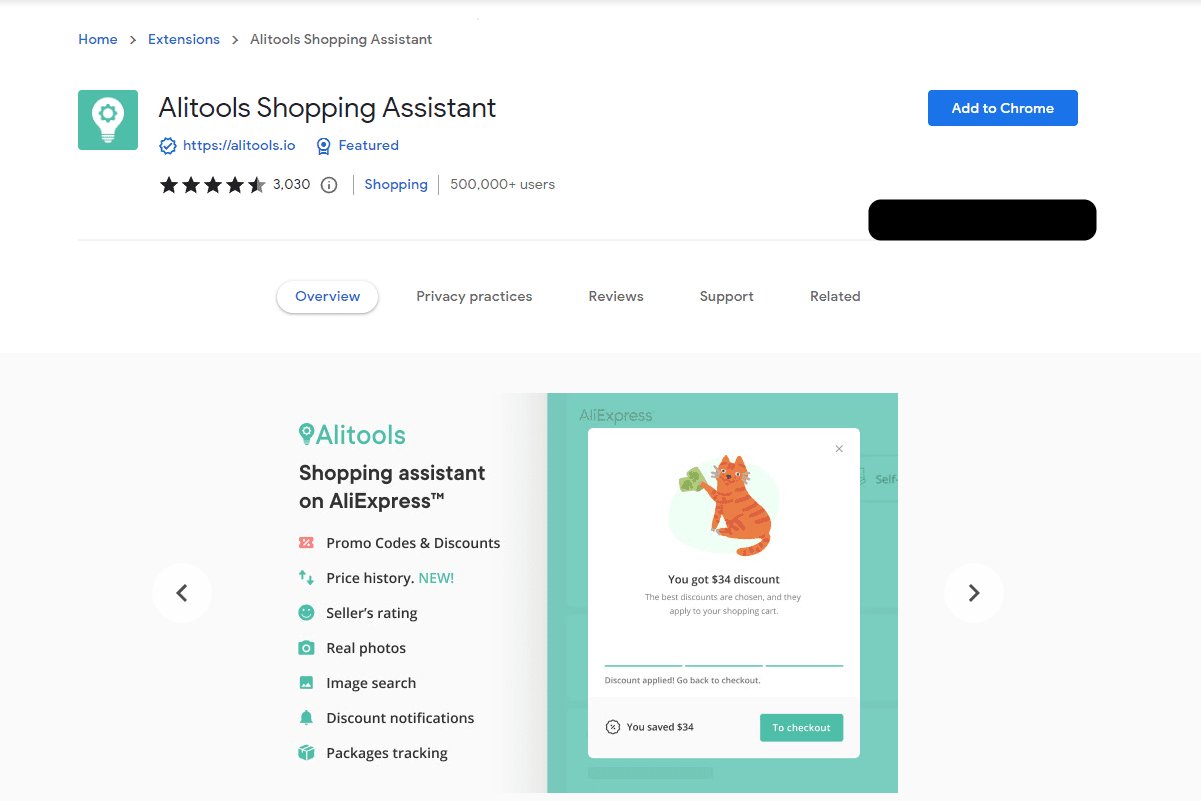
Task: Show next screenshot with right arrow
Action: (x=974, y=593)
